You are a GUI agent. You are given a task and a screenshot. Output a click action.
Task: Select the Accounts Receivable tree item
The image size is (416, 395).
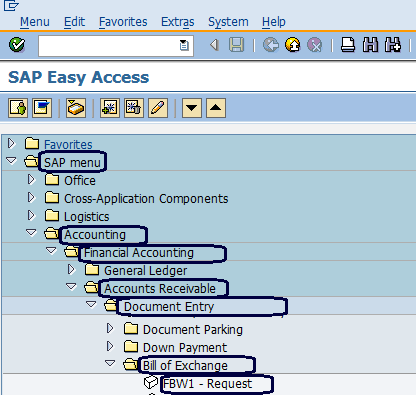160,289
